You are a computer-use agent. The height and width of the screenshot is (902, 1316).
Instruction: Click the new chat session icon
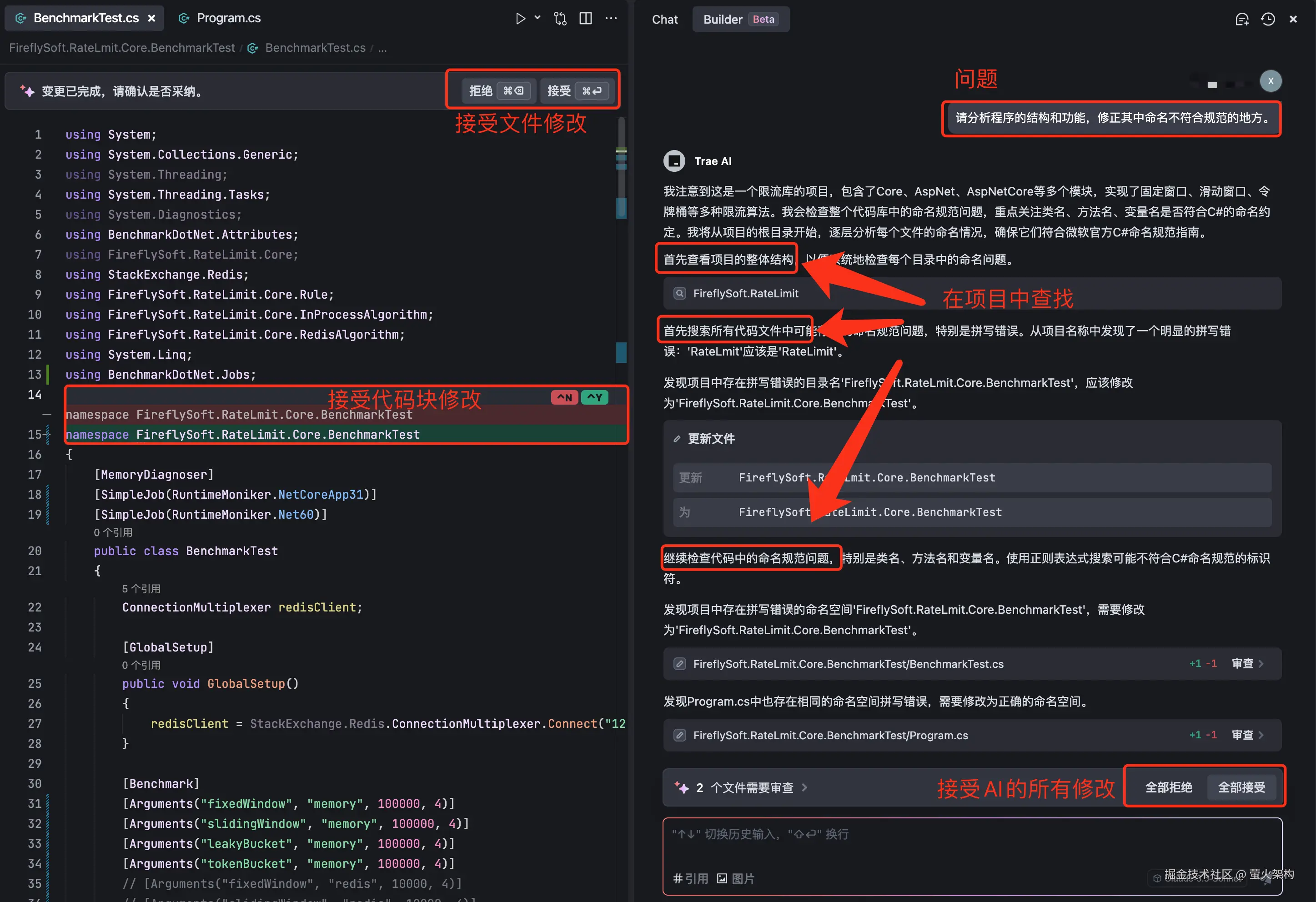[1241, 19]
